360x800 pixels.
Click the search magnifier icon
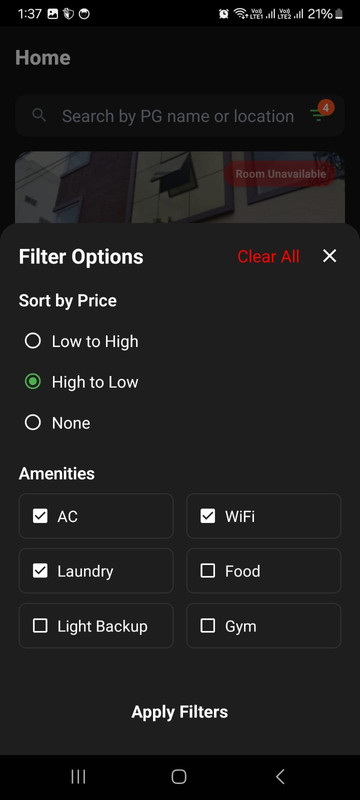39,115
